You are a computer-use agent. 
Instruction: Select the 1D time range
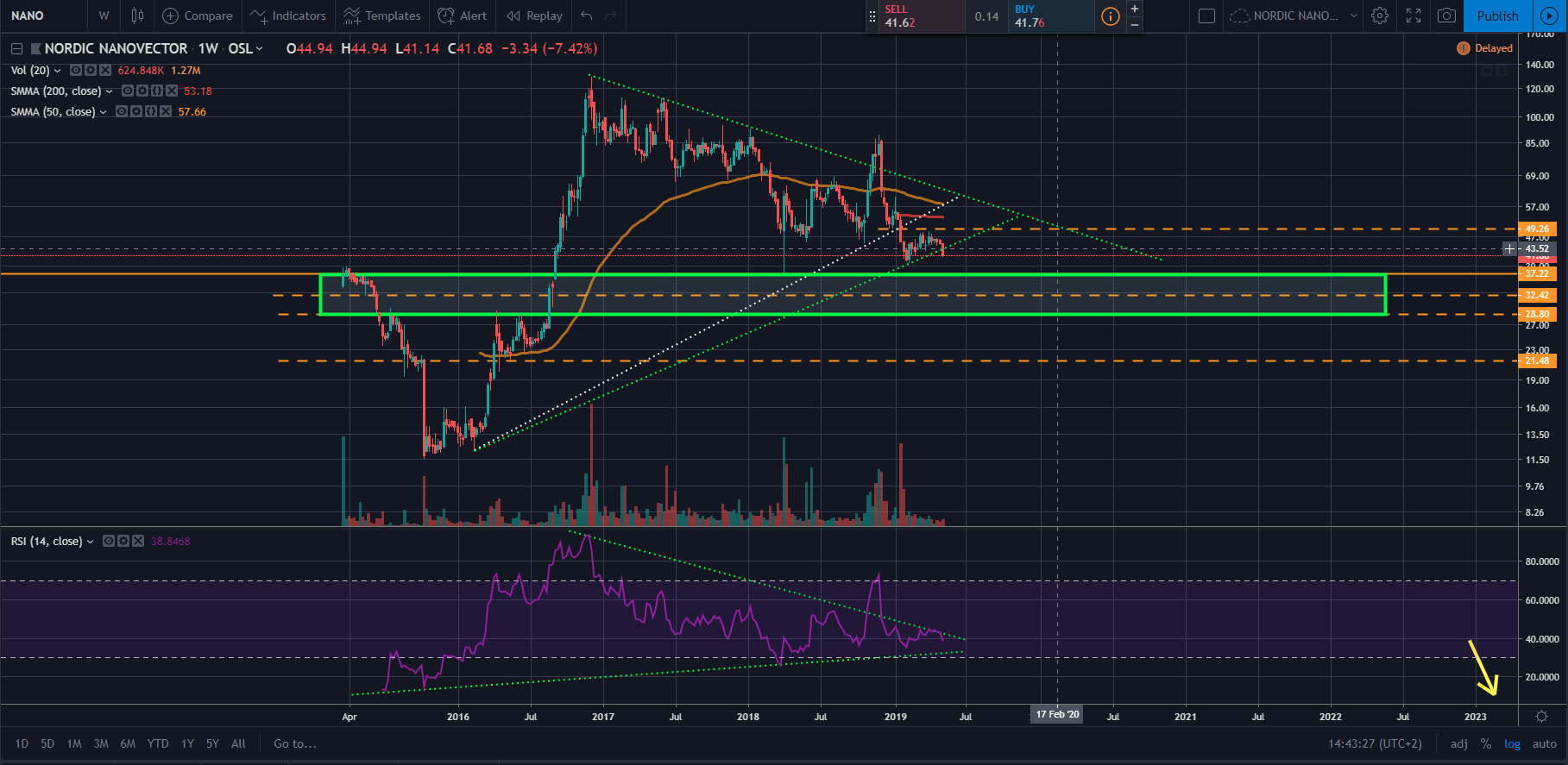click(22, 743)
